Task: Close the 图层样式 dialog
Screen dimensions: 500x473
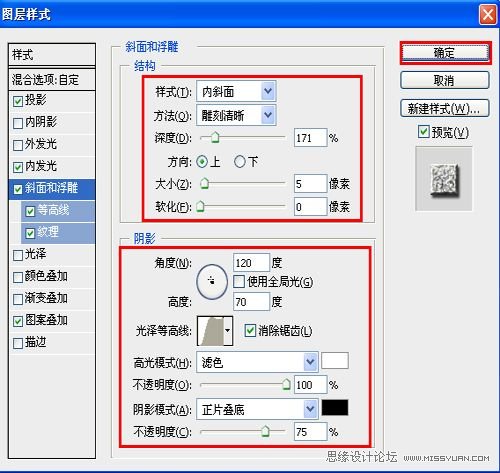Action: click(x=488, y=15)
